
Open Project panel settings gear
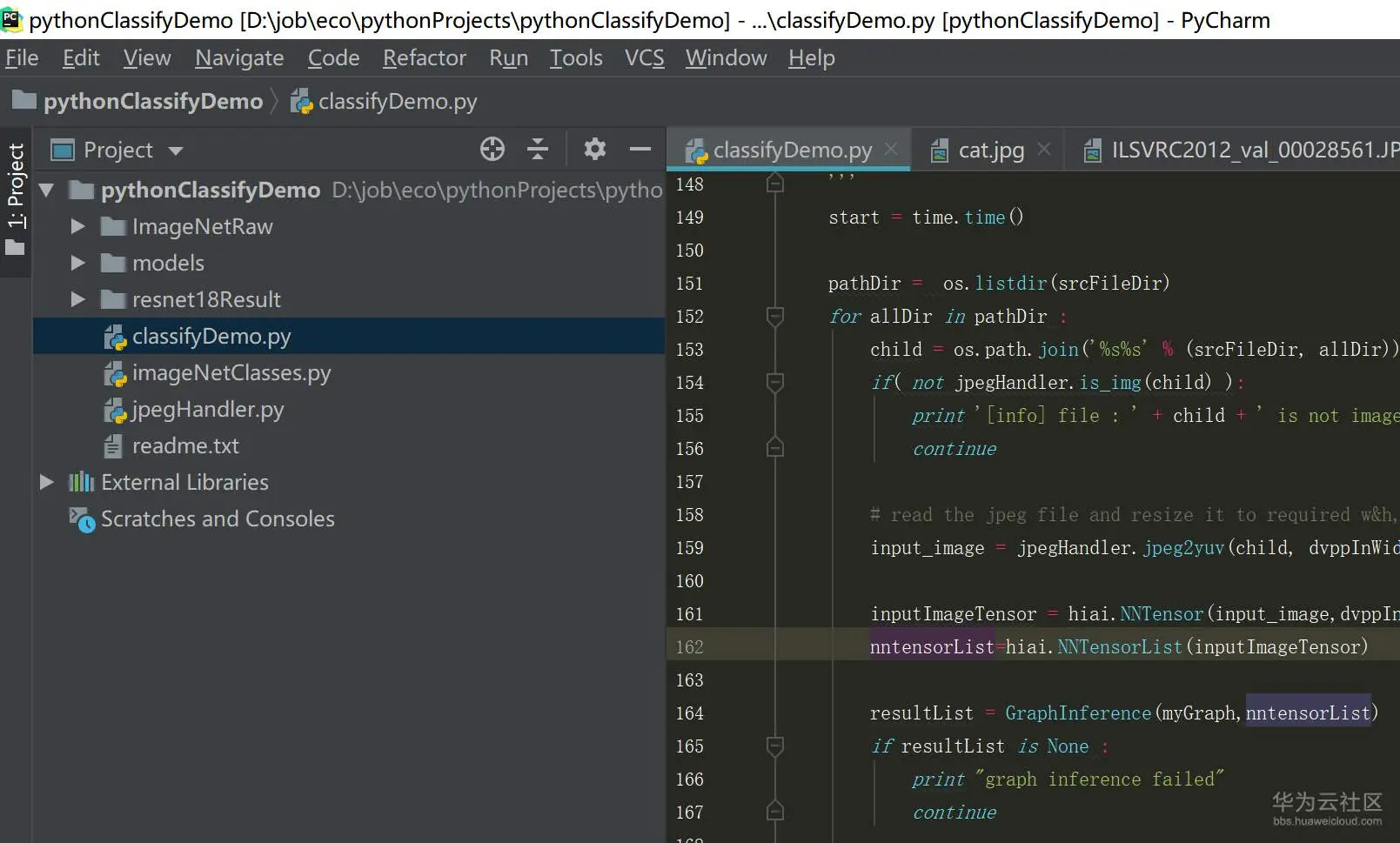coord(594,150)
